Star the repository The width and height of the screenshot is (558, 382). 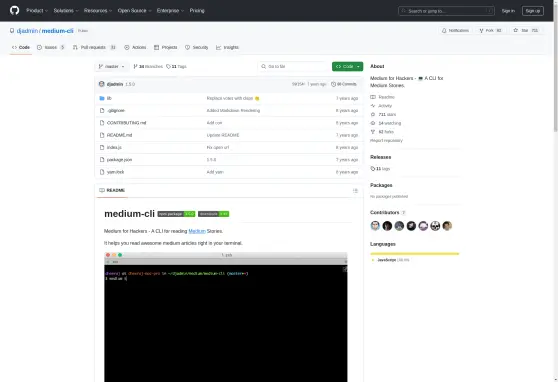pyautogui.click(x=525, y=31)
